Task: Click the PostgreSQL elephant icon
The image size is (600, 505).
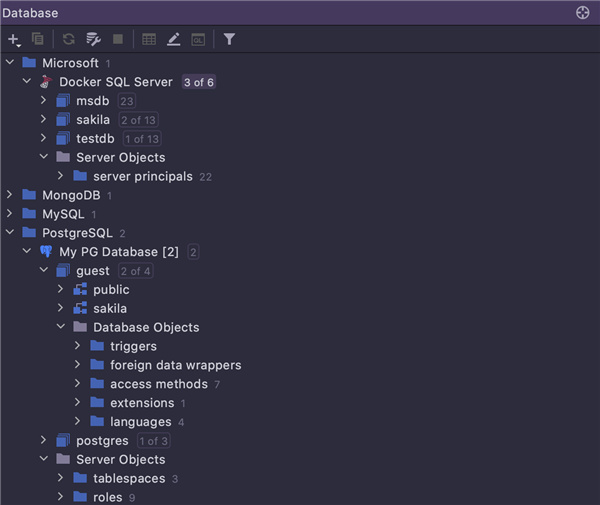Action: point(46,252)
